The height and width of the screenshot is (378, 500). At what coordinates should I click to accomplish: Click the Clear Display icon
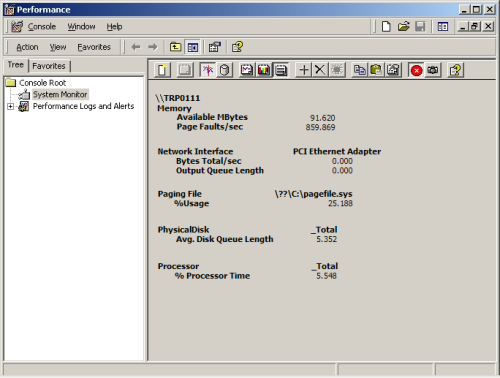point(185,70)
